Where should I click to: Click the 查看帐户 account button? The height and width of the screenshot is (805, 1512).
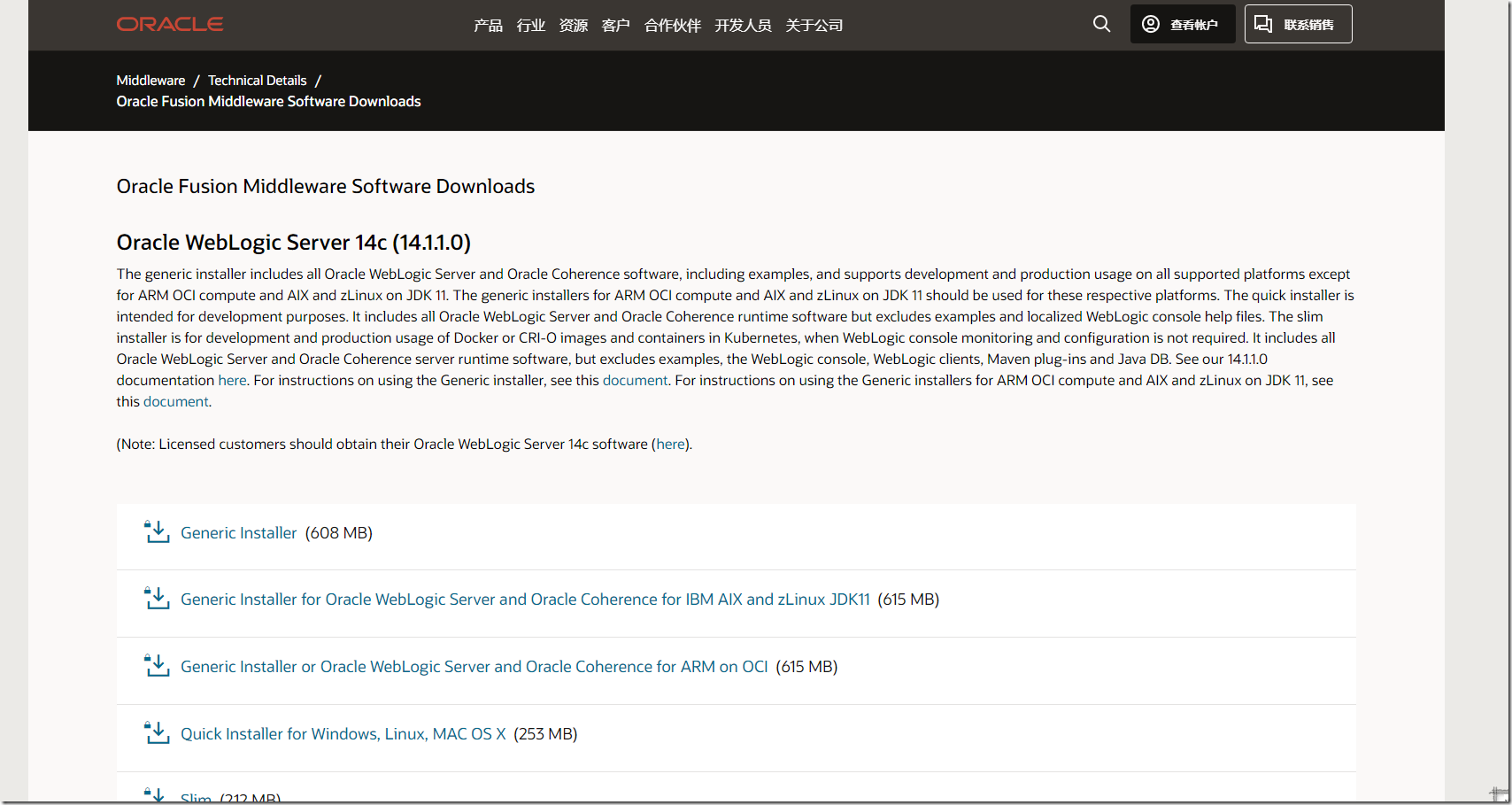1182,24
